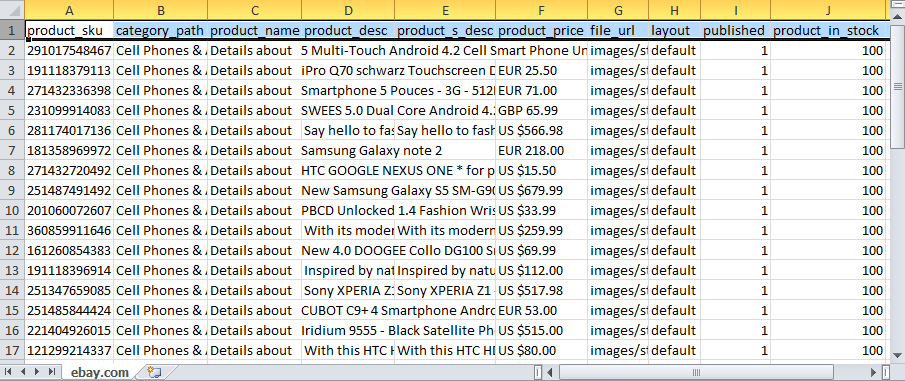Select column I header

coord(735,10)
